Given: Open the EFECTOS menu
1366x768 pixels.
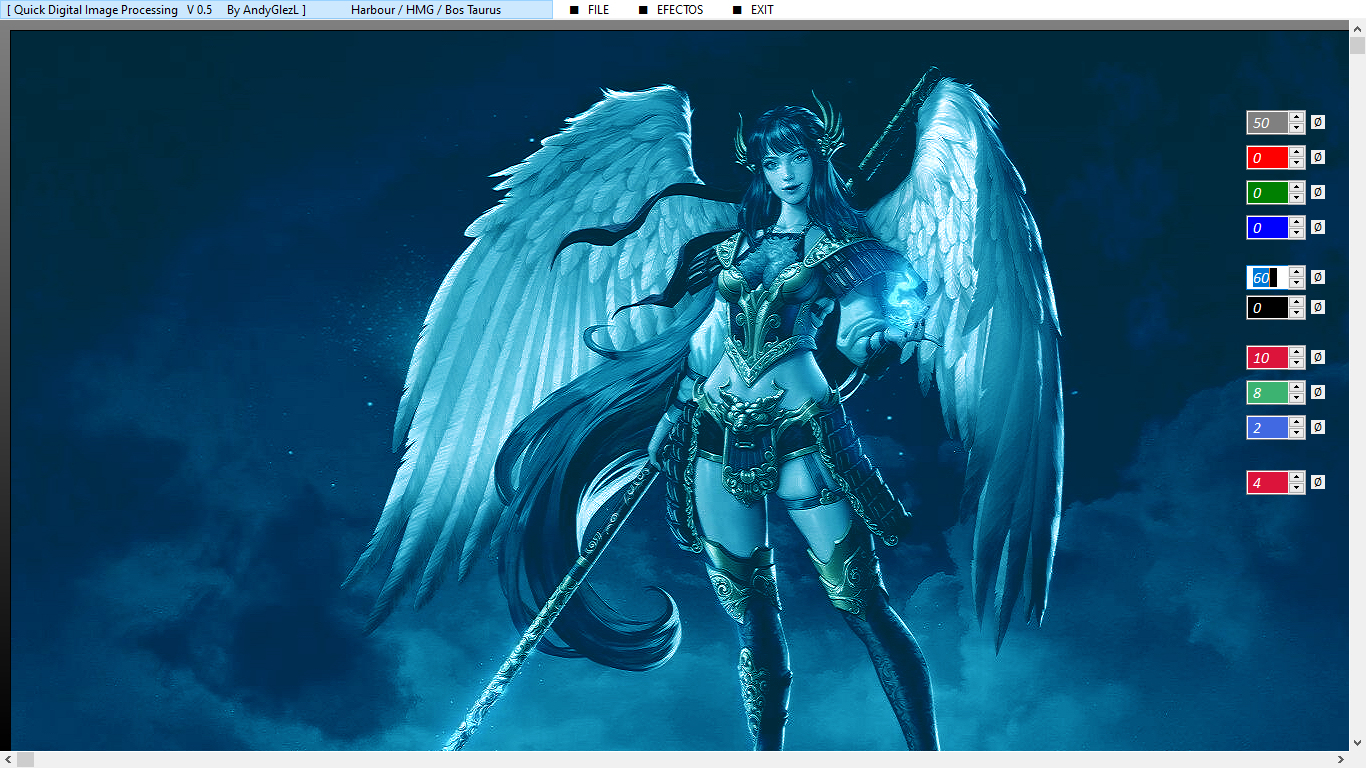Looking at the screenshot, I should coord(679,10).
